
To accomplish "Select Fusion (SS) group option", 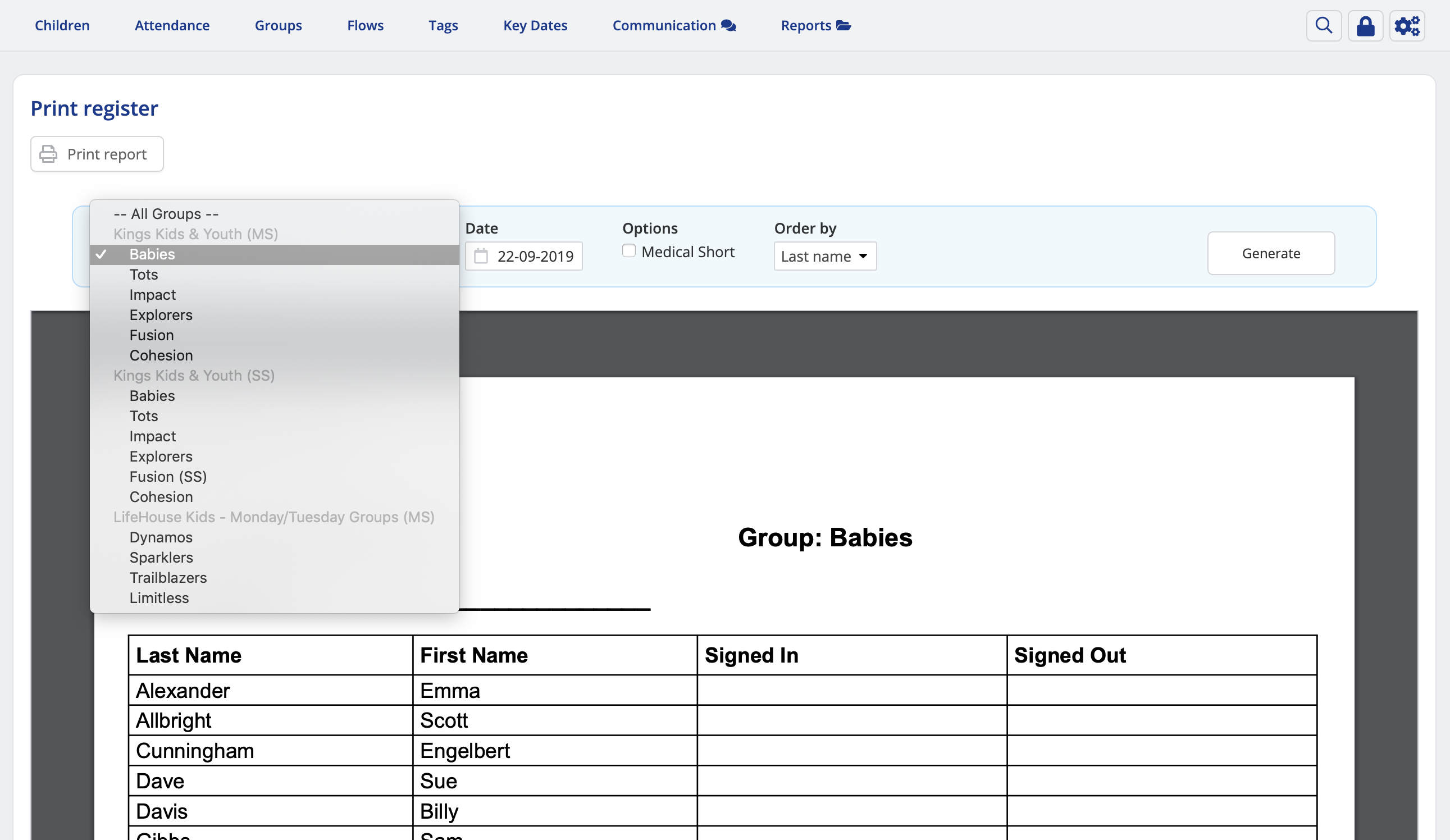I will coord(274,476).
